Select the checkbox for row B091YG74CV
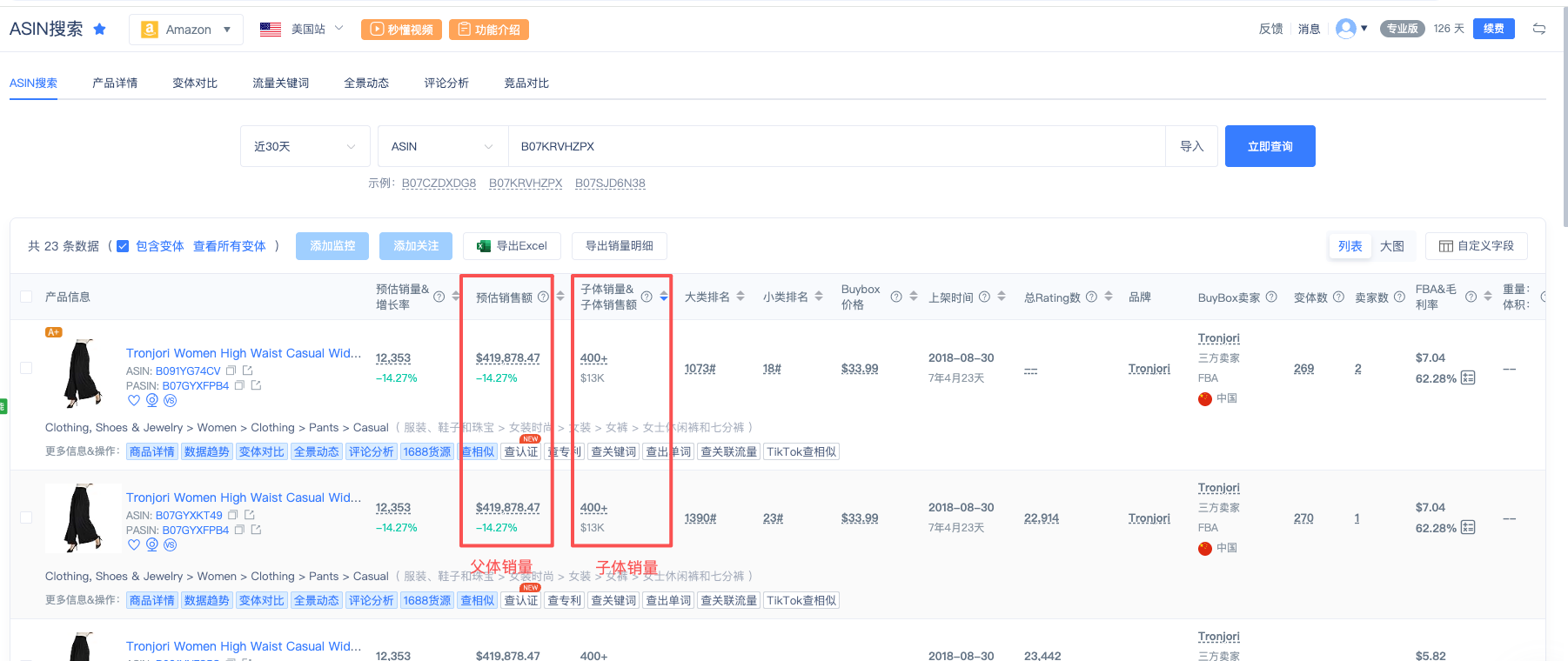1568x661 pixels. (26, 368)
